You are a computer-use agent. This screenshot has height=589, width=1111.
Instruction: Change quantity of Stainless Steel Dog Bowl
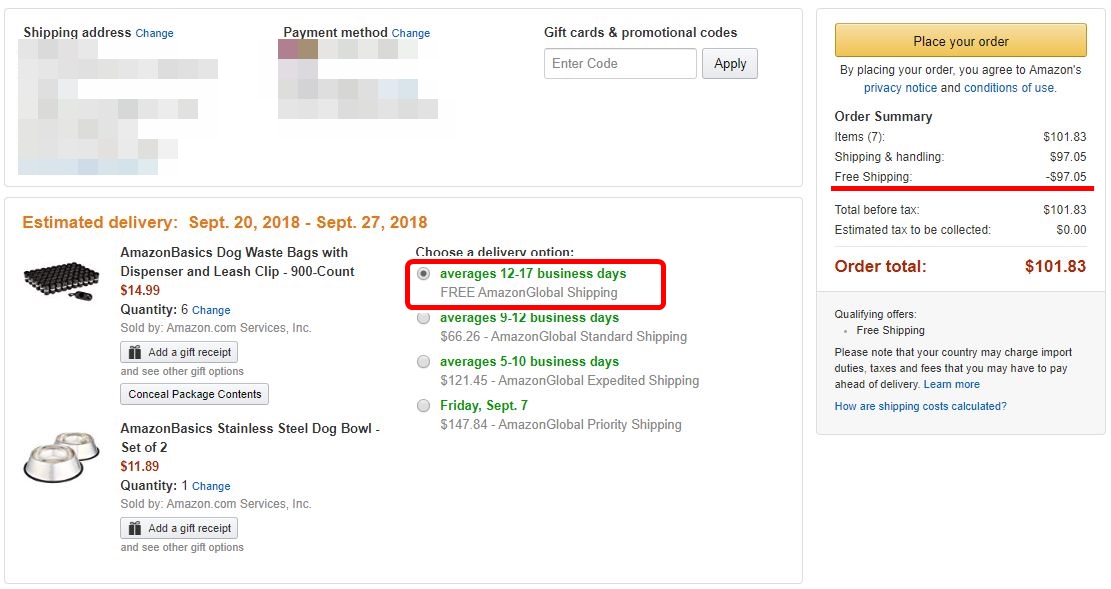(211, 486)
